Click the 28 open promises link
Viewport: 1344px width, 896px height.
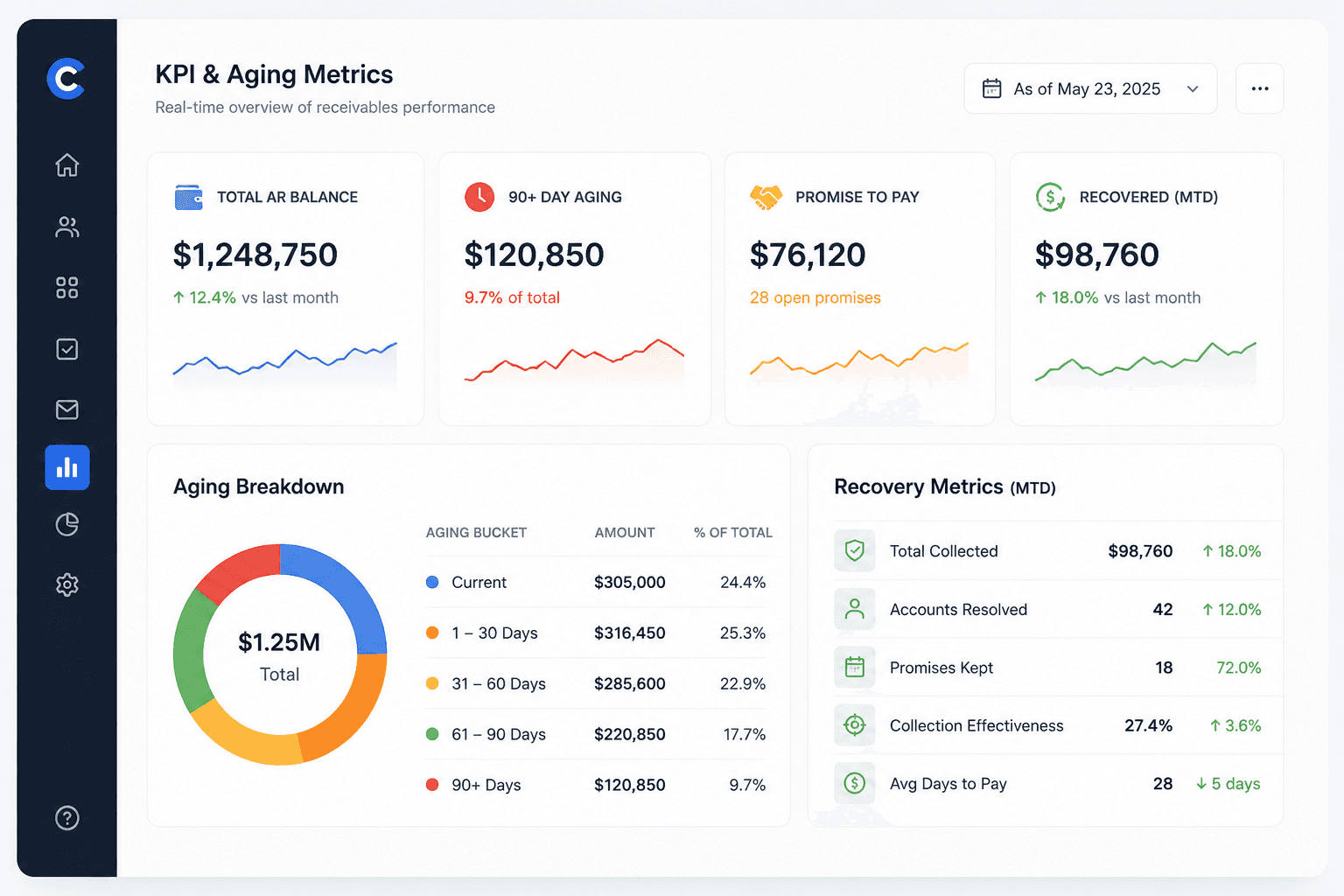tap(815, 297)
